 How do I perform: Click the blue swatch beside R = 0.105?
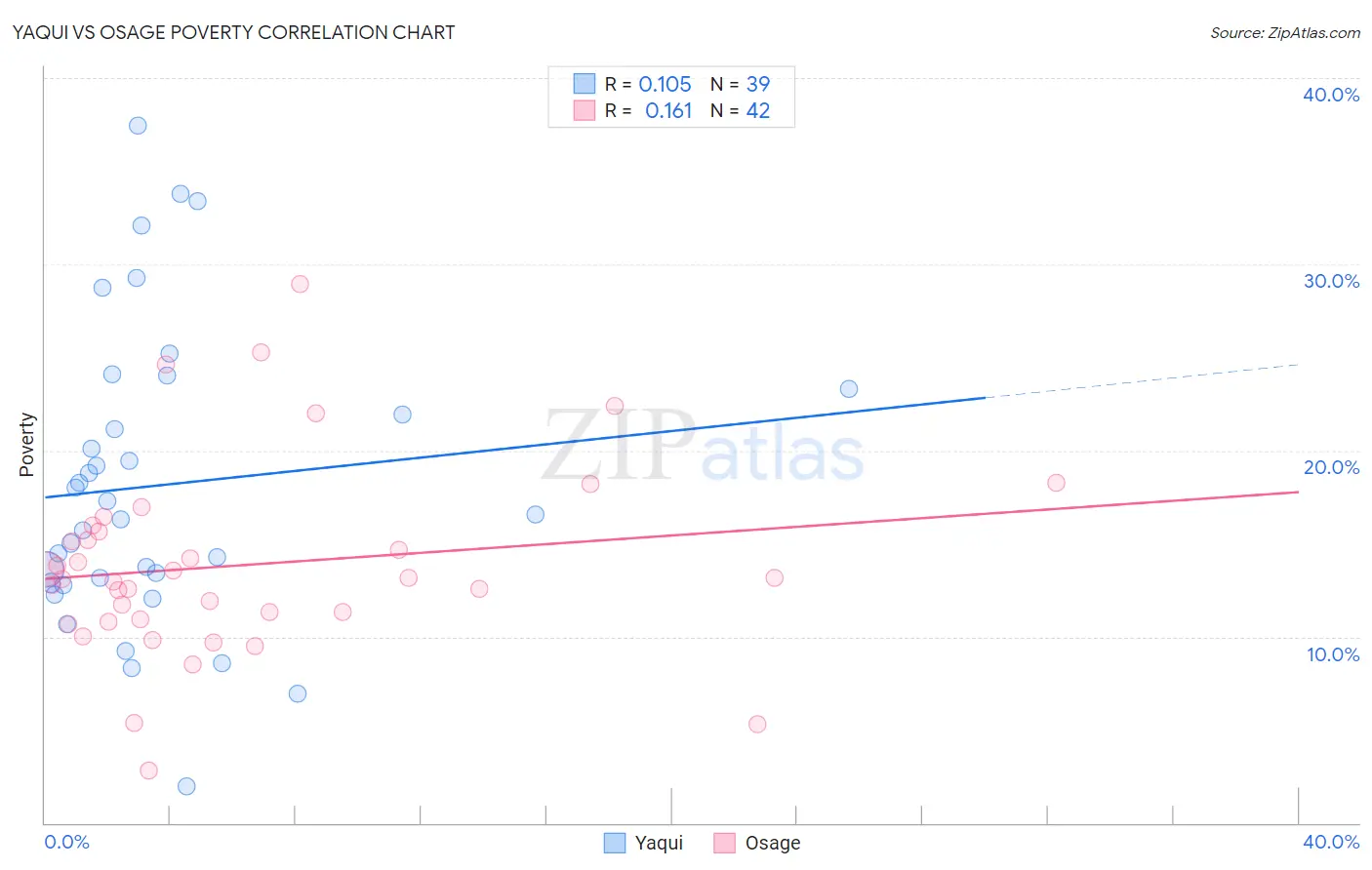pos(585,84)
